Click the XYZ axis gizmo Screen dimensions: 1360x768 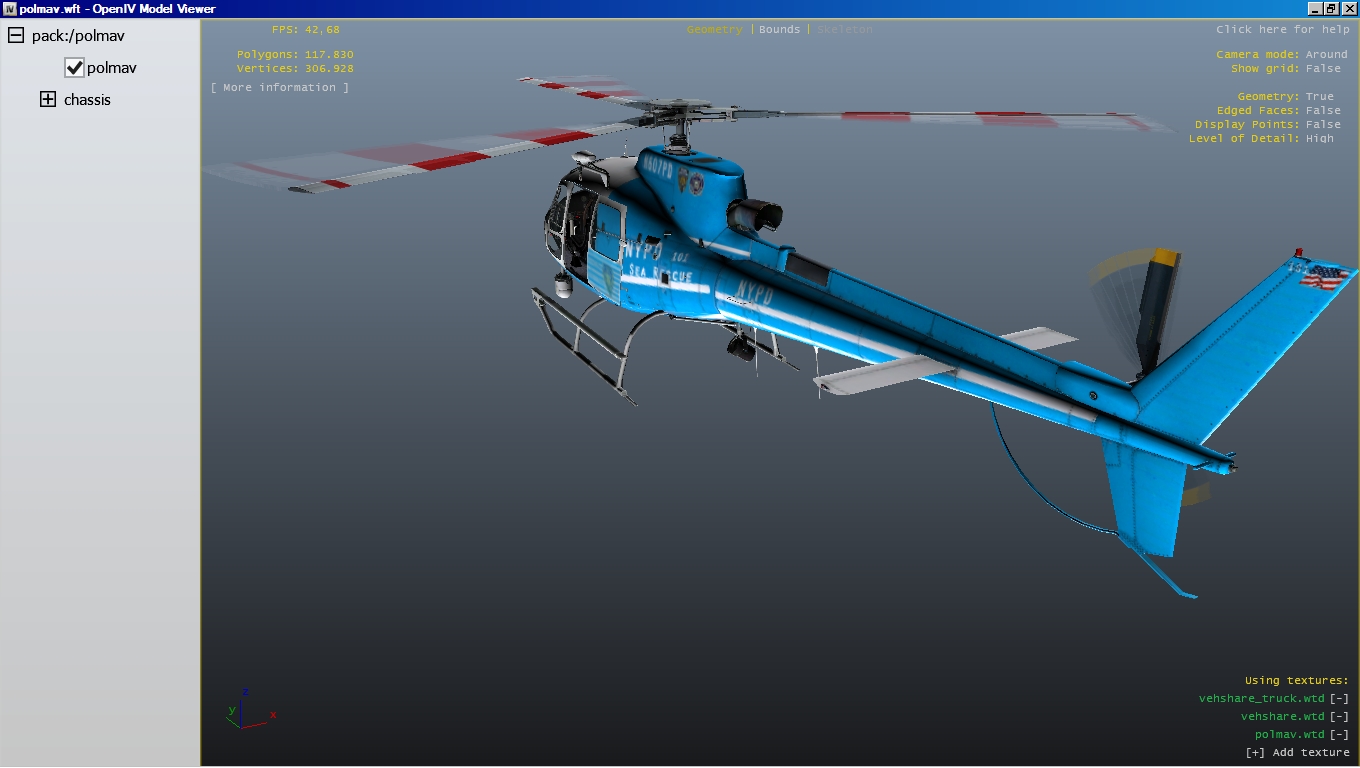pyautogui.click(x=250, y=709)
